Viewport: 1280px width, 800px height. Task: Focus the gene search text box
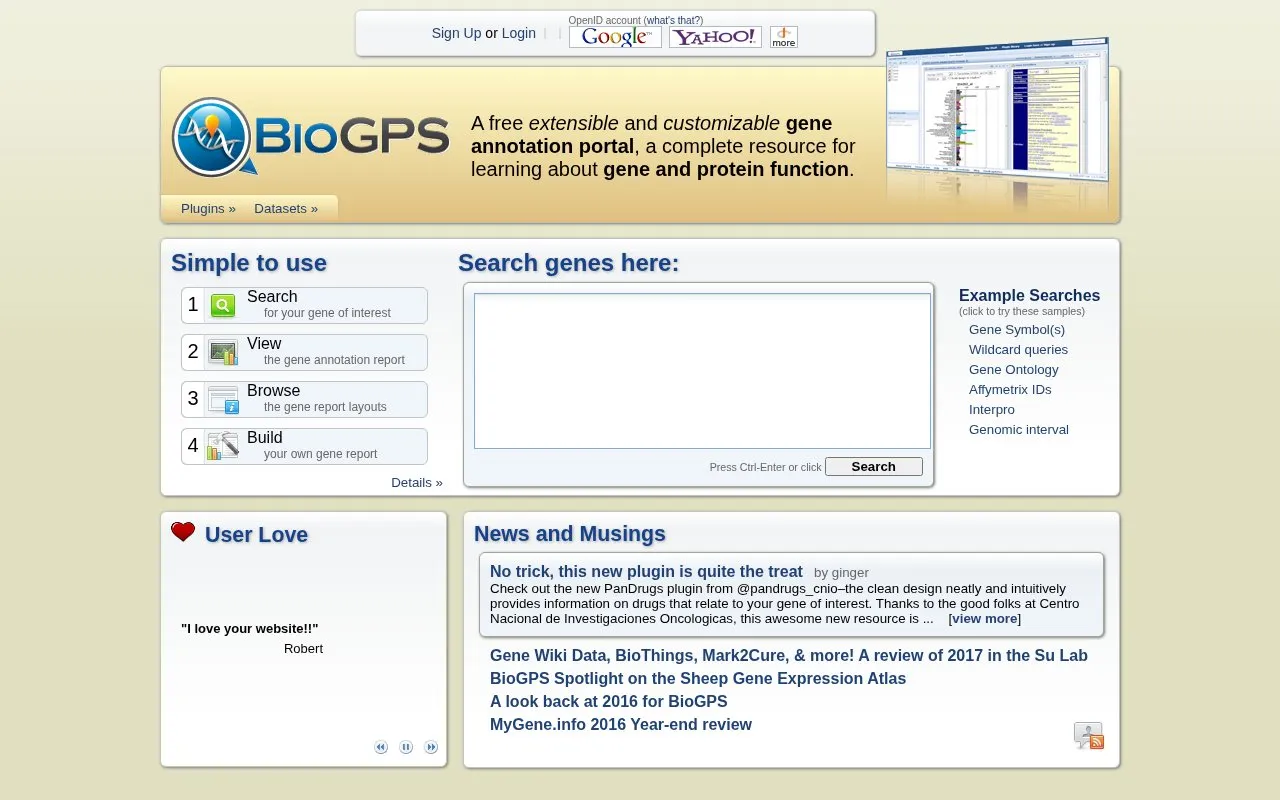[x=702, y=371]
